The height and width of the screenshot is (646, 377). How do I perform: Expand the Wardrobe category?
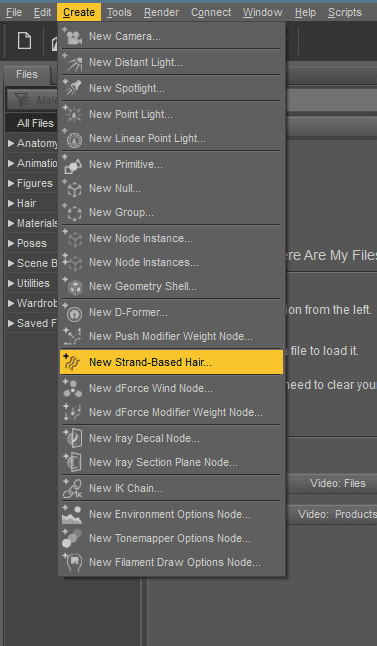(11, 303)
